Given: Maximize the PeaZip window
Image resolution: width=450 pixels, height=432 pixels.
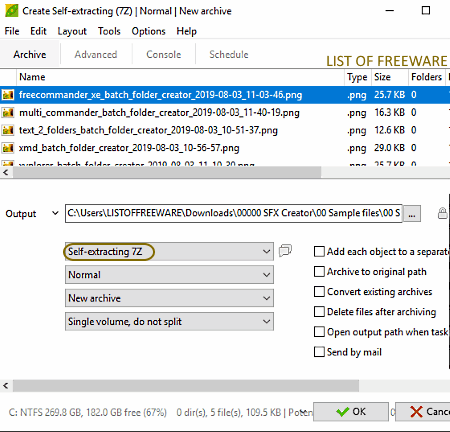Looking at the screenshot, I should 426,11.
